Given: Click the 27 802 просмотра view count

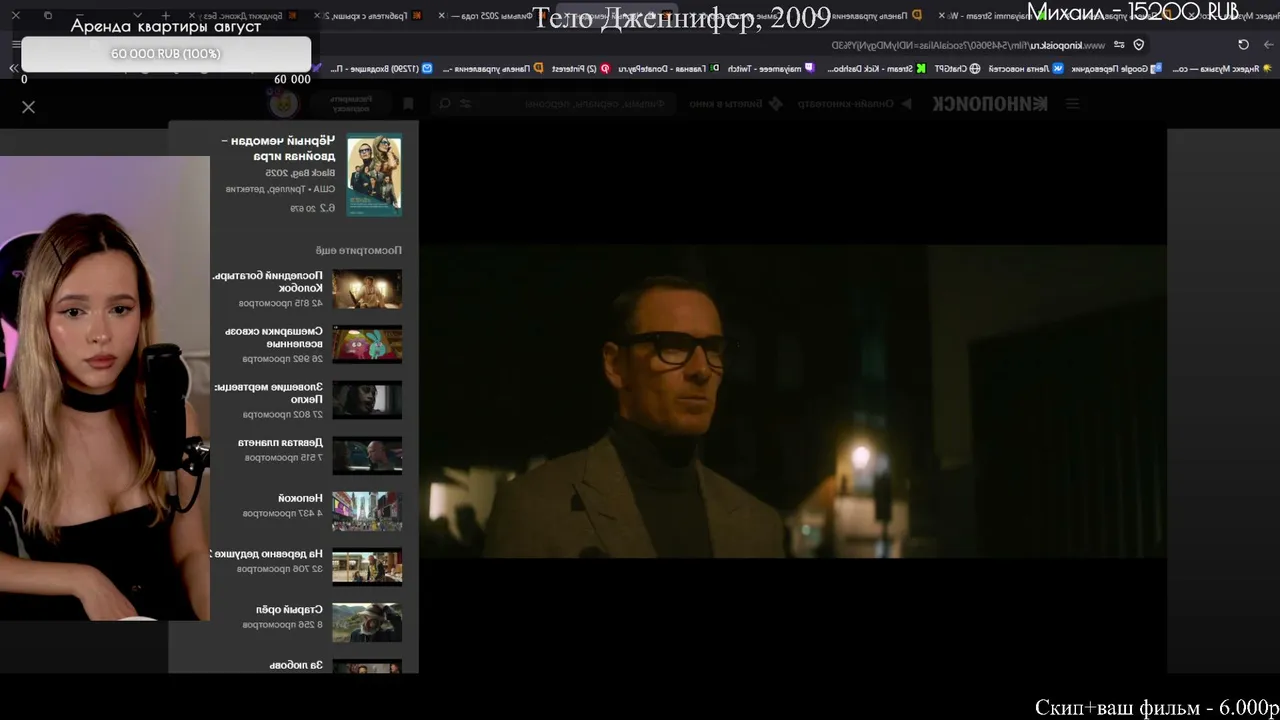Looking at the screenshot, I should pos(283,415).
